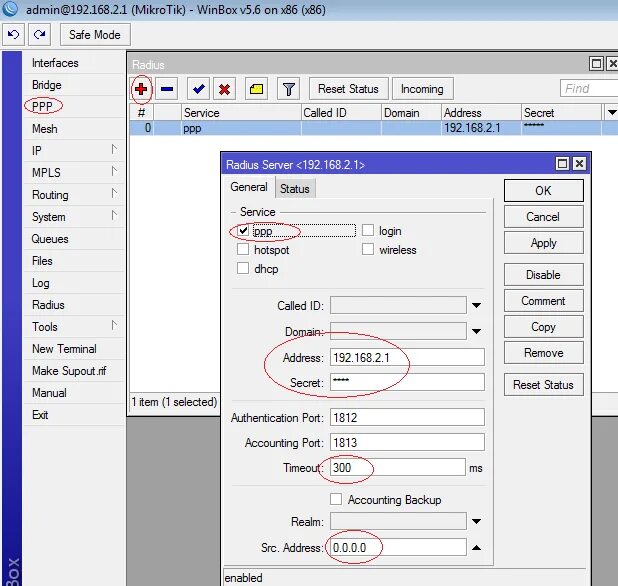
Task: Click the Authentication Port field 1812
Action: (x=407, y=417)
